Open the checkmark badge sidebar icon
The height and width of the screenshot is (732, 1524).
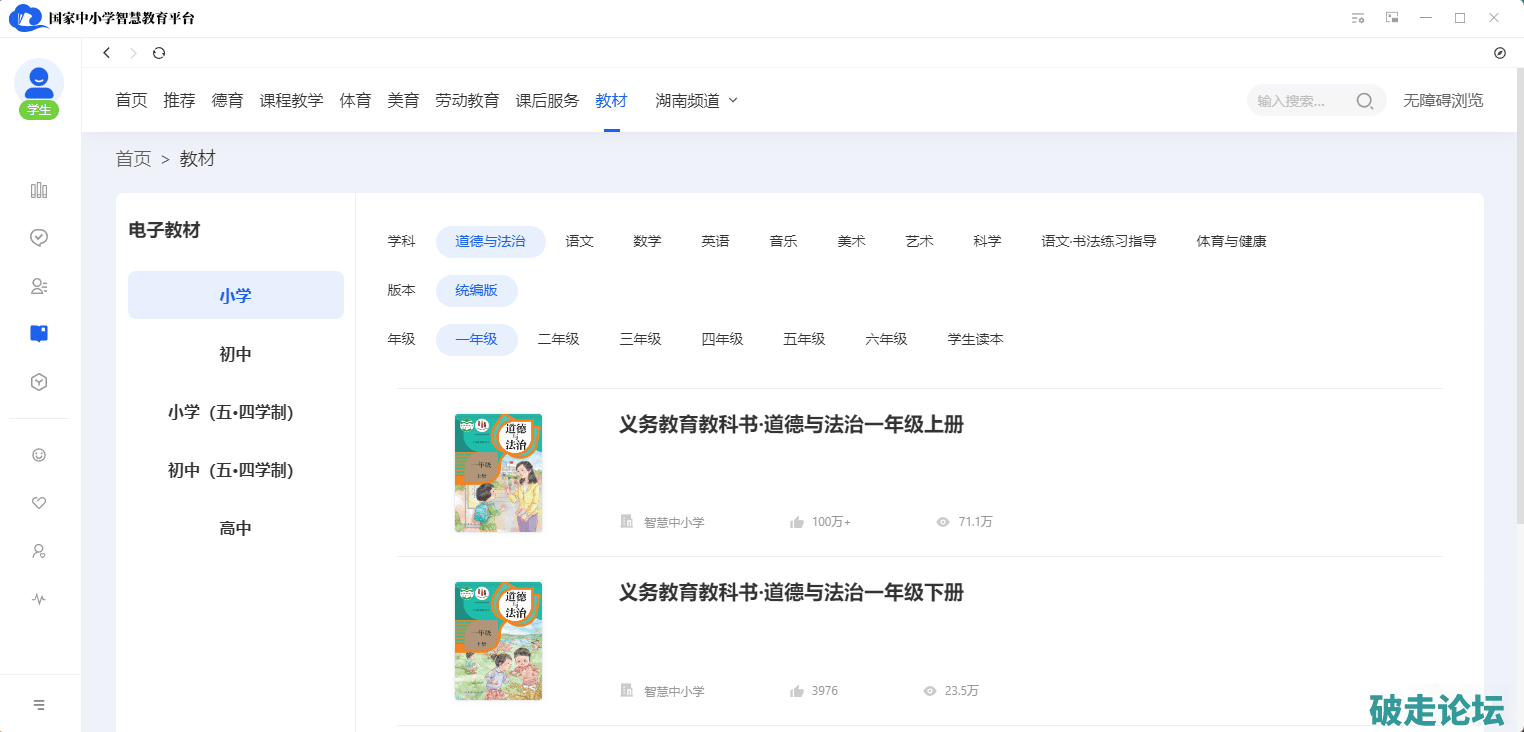click(x=39, y=238)
